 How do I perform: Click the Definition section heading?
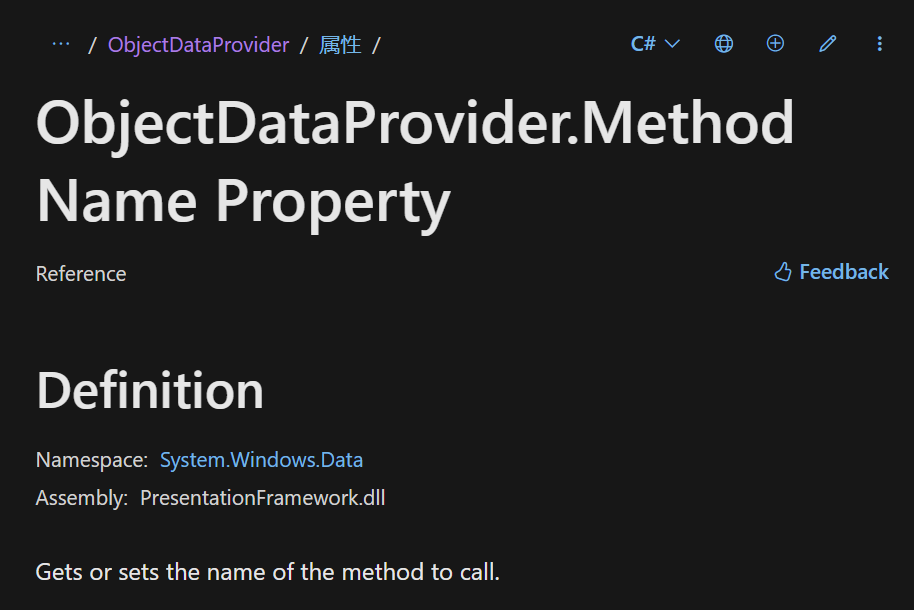[149, 390]
